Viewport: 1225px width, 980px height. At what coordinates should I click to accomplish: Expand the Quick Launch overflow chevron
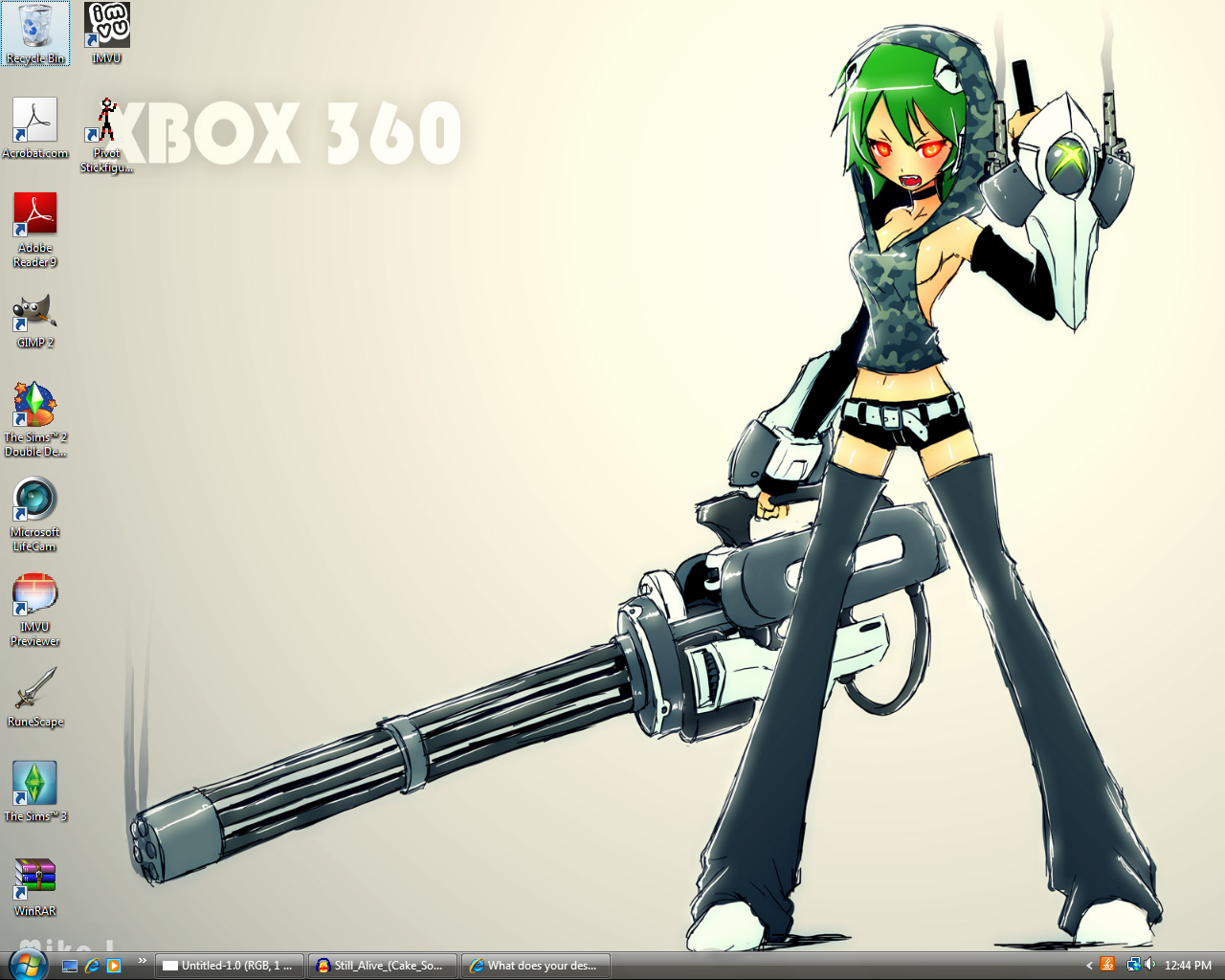point(142,961)
